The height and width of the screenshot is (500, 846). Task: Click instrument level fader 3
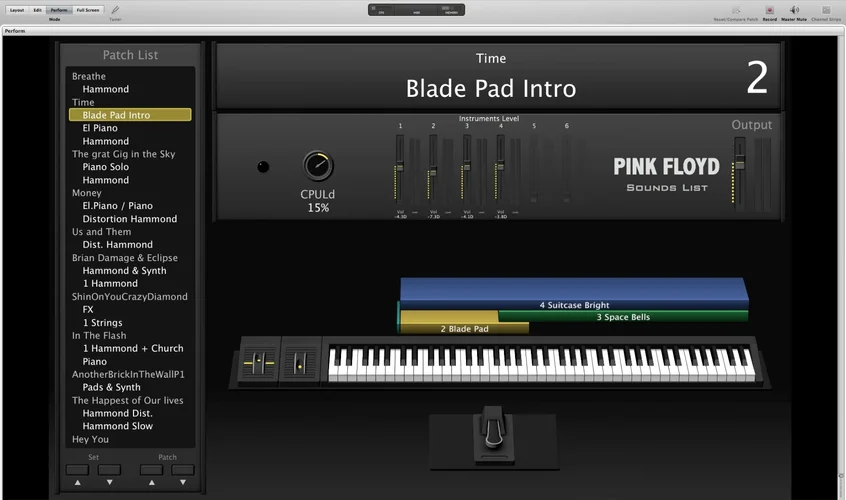pyautogui.click(x=467, y=167)
